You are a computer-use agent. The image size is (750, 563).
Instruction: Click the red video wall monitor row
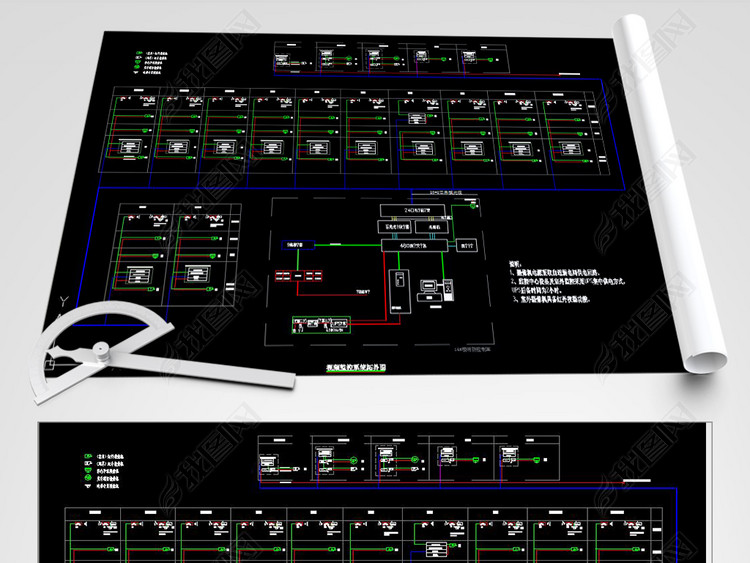coord(300,275)
